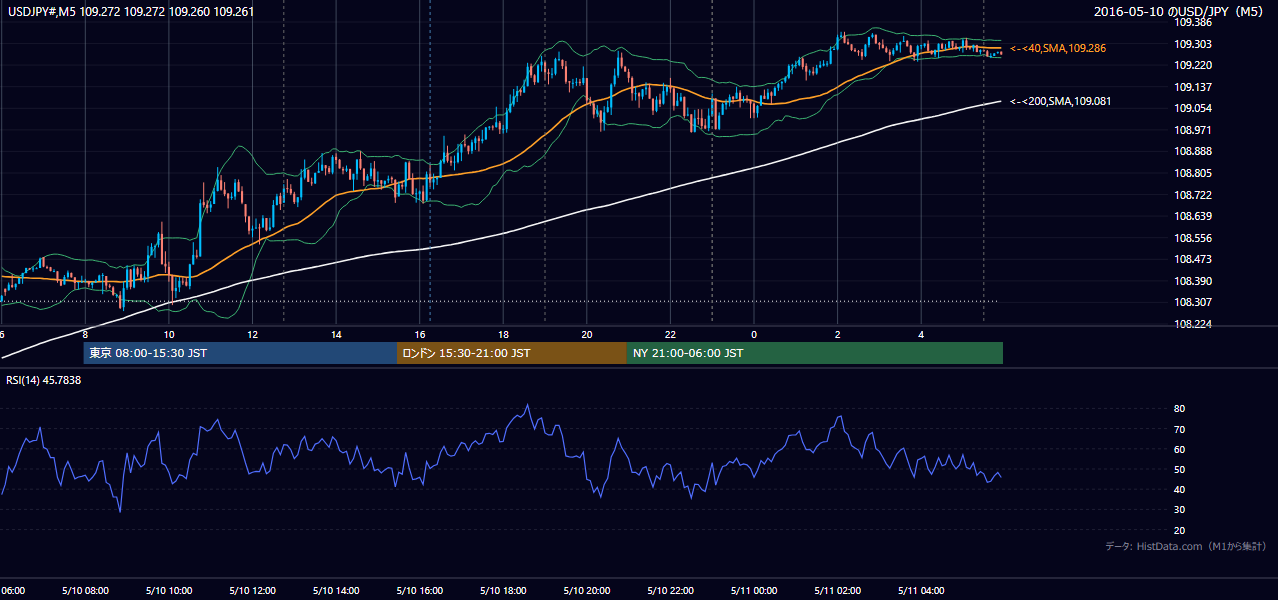
Task: Click hour tick 12 under price chart
Action: pyautogui.click(x=252, y=335)
